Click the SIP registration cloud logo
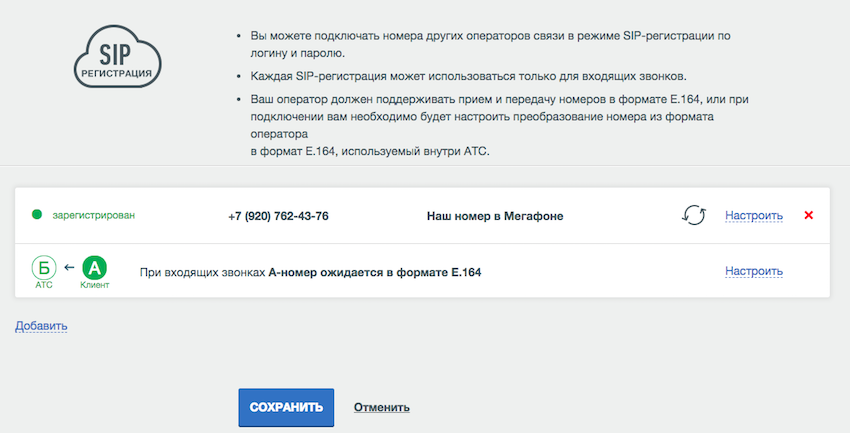Screen dimensions: 850x433 tap(117, 57)
